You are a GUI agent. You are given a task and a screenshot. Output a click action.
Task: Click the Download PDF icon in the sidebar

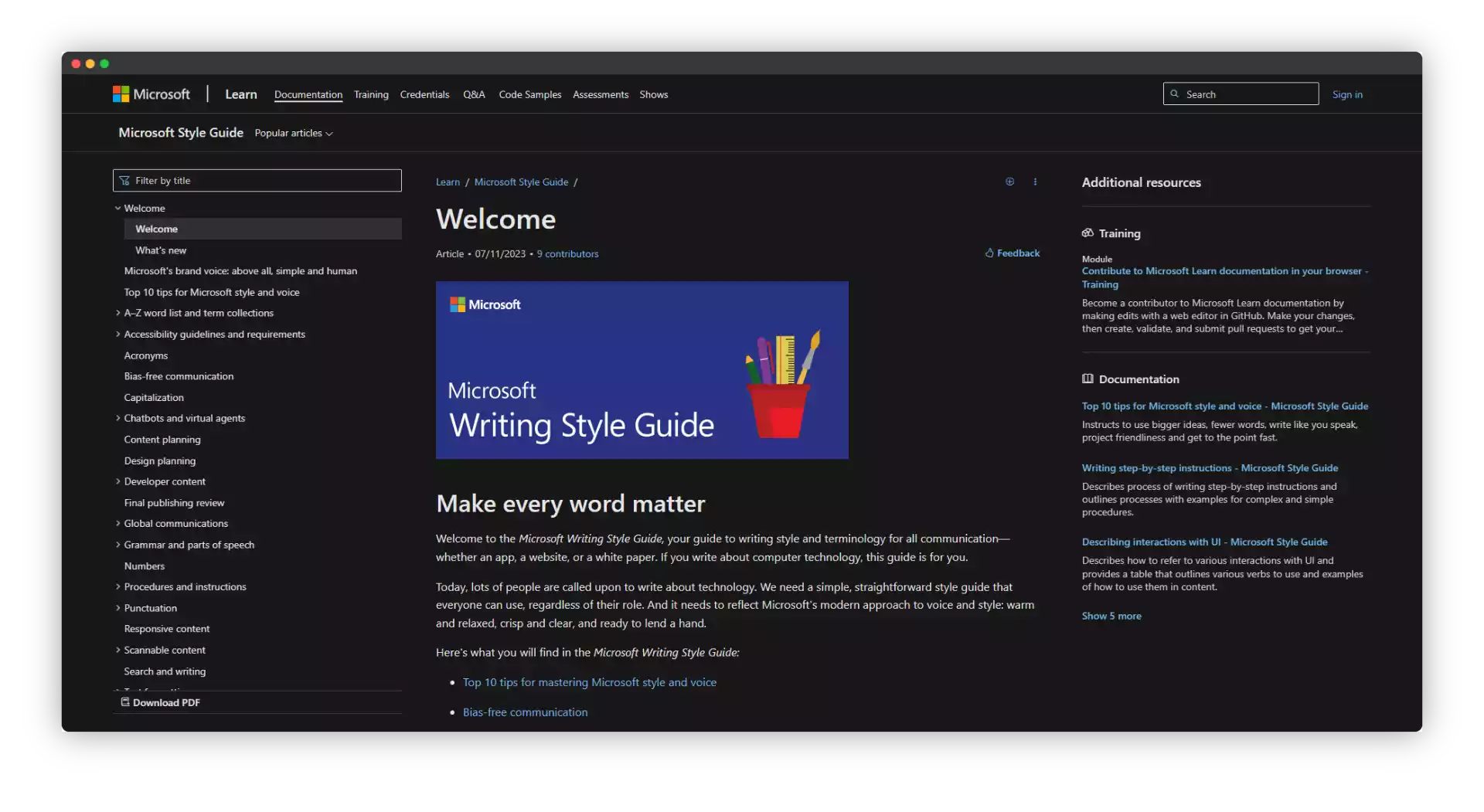pyautogui.click(x=124, y=702)
